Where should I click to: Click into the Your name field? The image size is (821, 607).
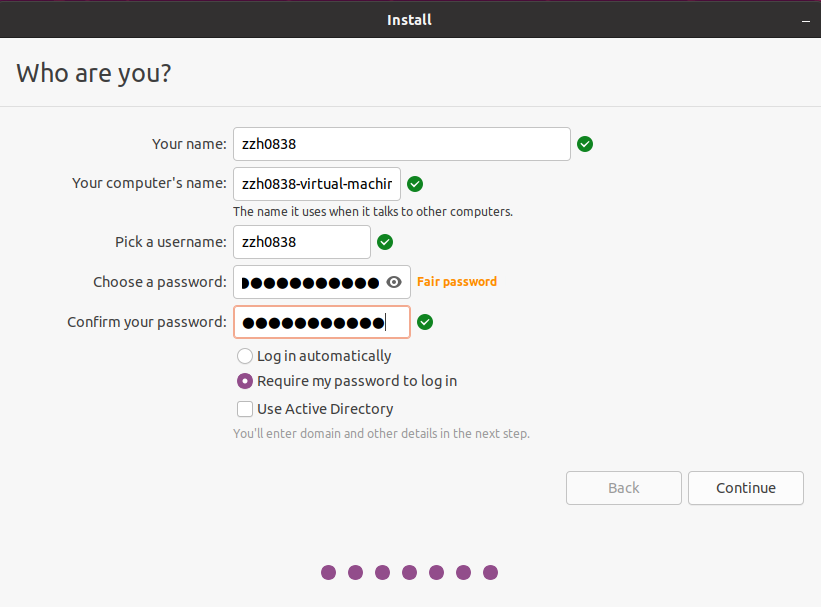point(401,144)
